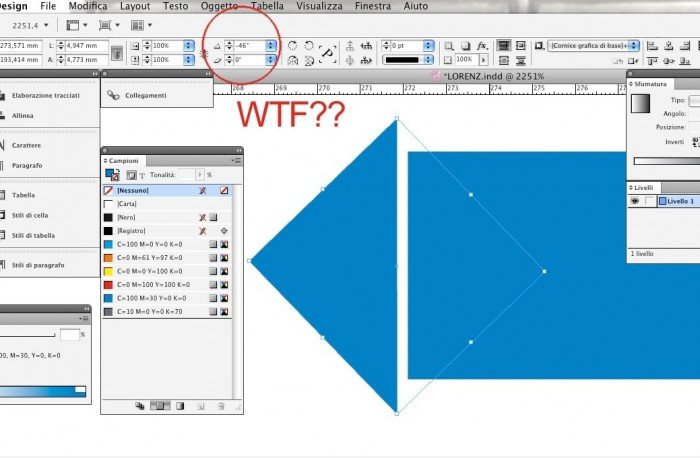The height and width of the screenshot is (458, 700).
Task: Toggle visibility eye of Livello 1
Action: pyautogui.click(x=634, y=201)
